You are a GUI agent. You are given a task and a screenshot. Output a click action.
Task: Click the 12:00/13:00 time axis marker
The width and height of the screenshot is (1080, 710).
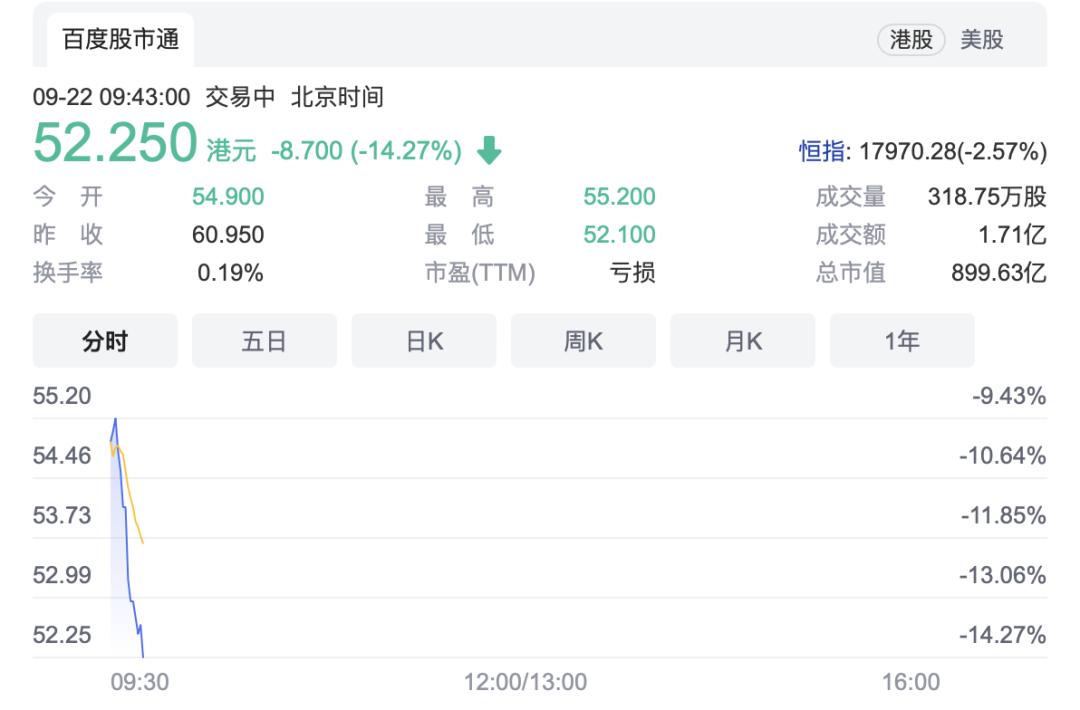pyautogui.click(x=525, y=682)
